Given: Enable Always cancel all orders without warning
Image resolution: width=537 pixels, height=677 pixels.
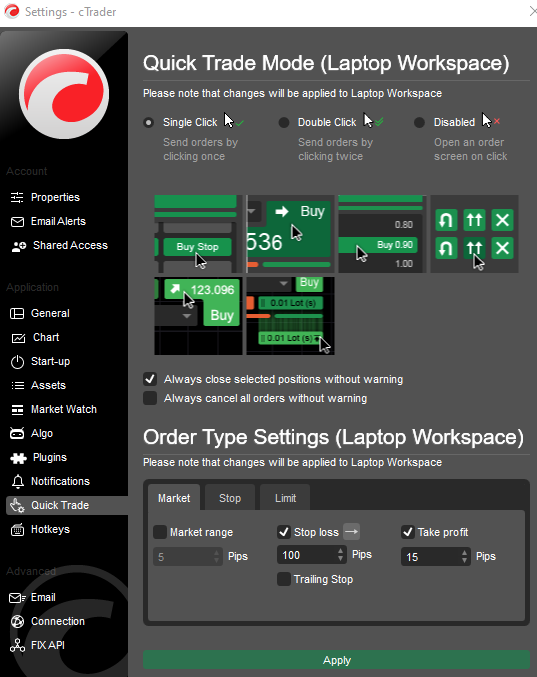Looking at the screenshot, I should click(x=150, y=398).
